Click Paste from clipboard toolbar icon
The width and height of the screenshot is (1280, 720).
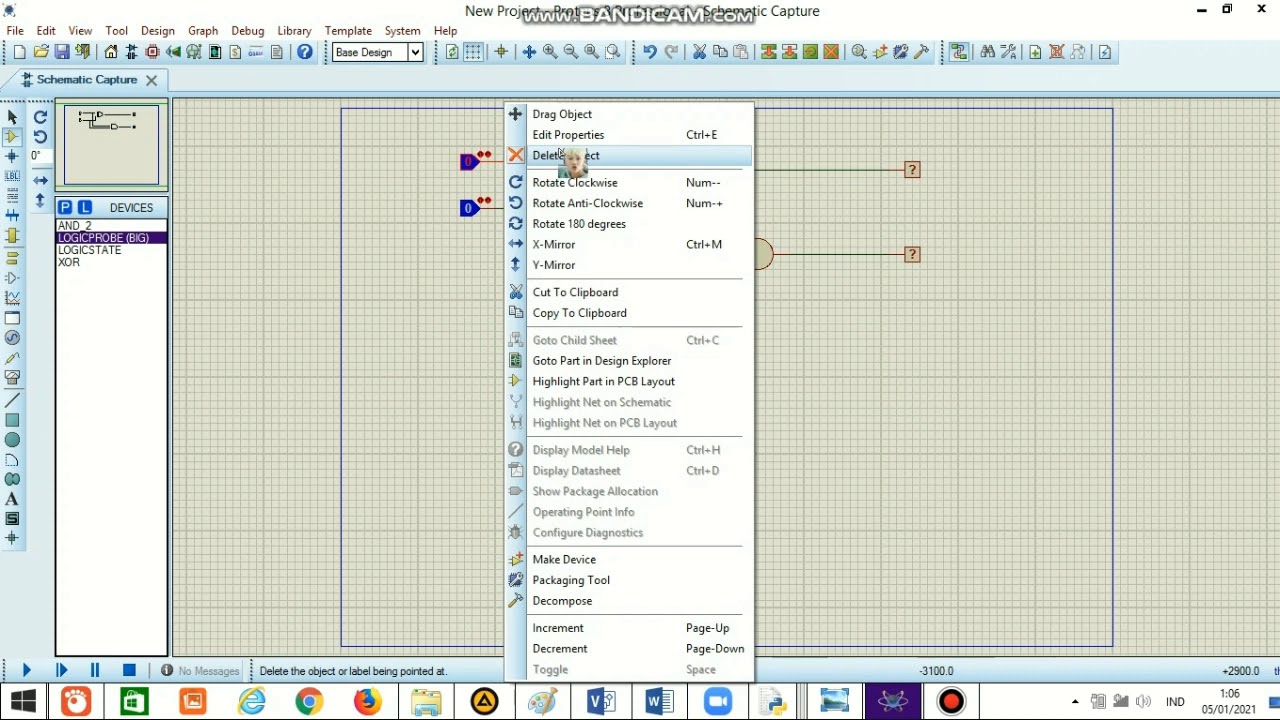click(741, 52)
